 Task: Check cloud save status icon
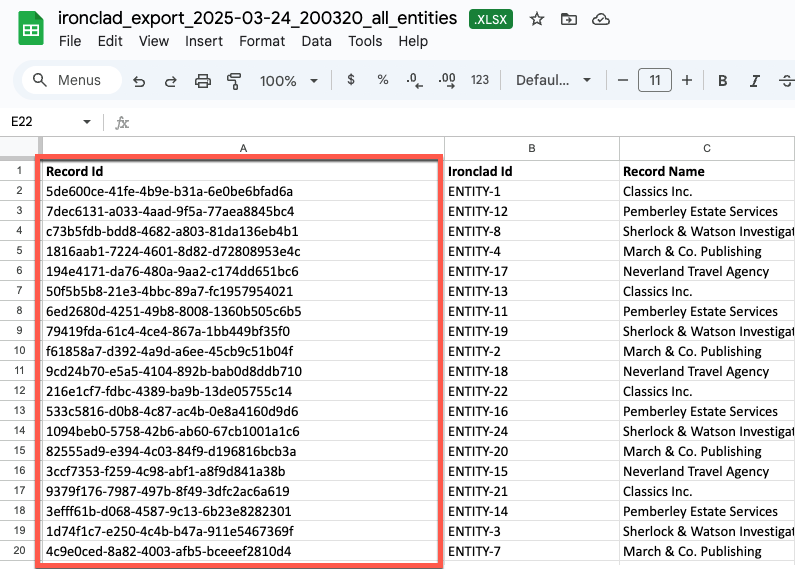600,19
